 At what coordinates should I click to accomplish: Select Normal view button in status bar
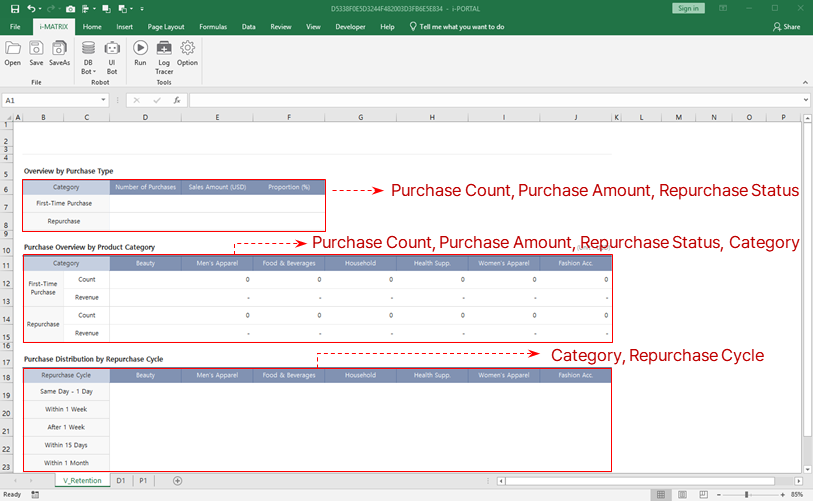[660, 494]
